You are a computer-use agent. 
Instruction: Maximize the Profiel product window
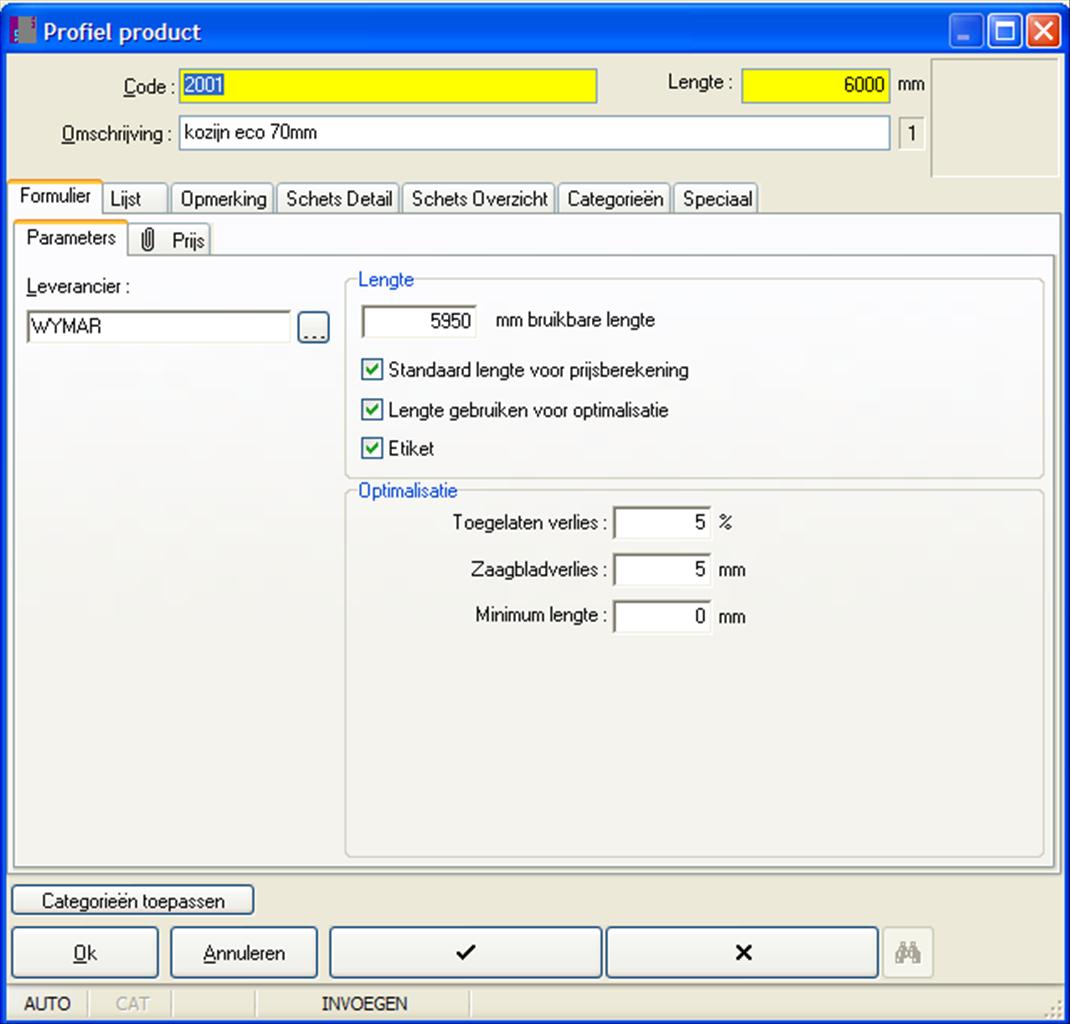click(1004, 31)
